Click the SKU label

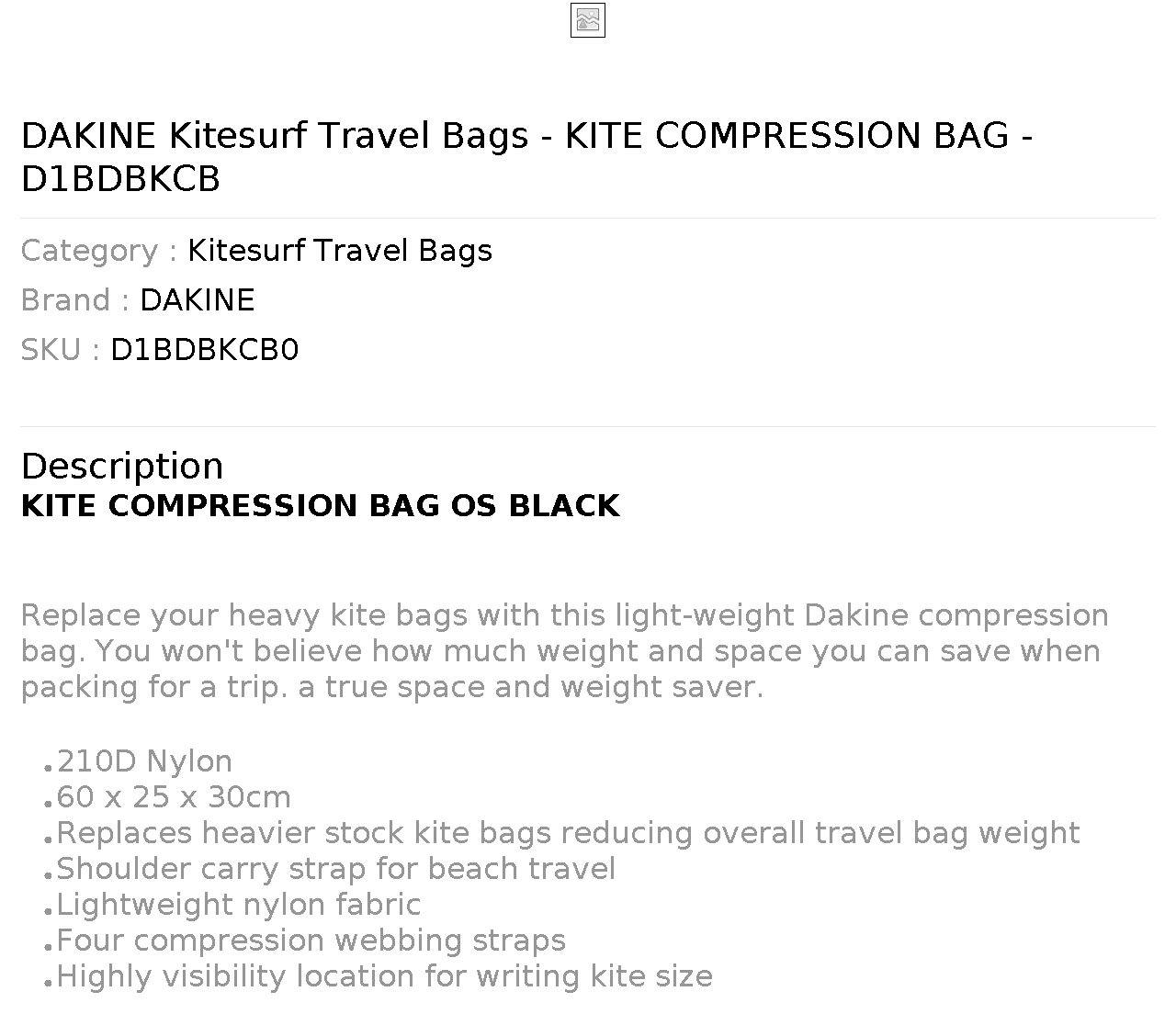click(x=60, y=350)
